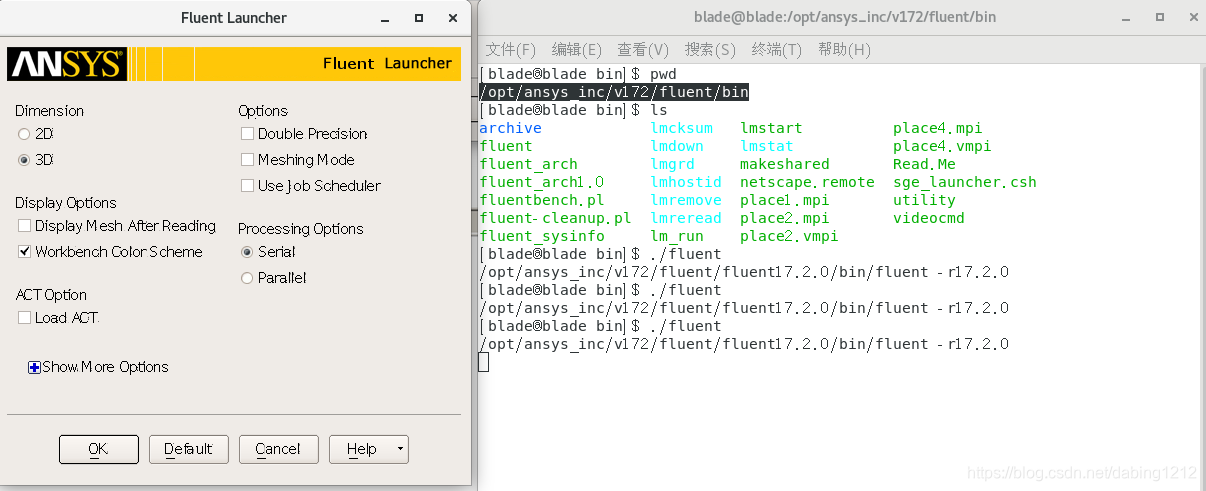Viewport: 1206px width, 491px height.
Task: Uncheck Workbench Color Scheme
Action: [24, 252]
